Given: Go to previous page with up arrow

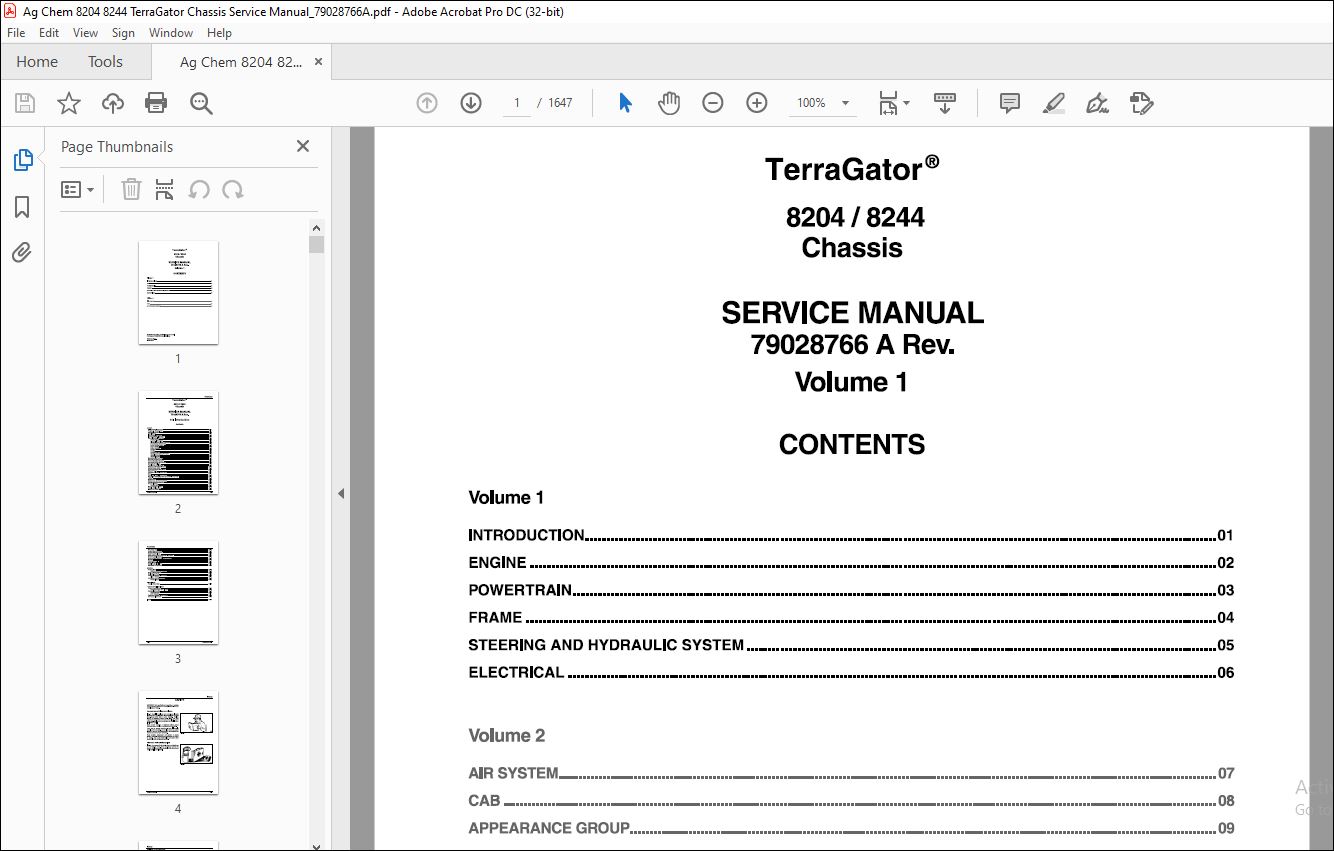Looking at the screenshot, I should coord(427,103).
